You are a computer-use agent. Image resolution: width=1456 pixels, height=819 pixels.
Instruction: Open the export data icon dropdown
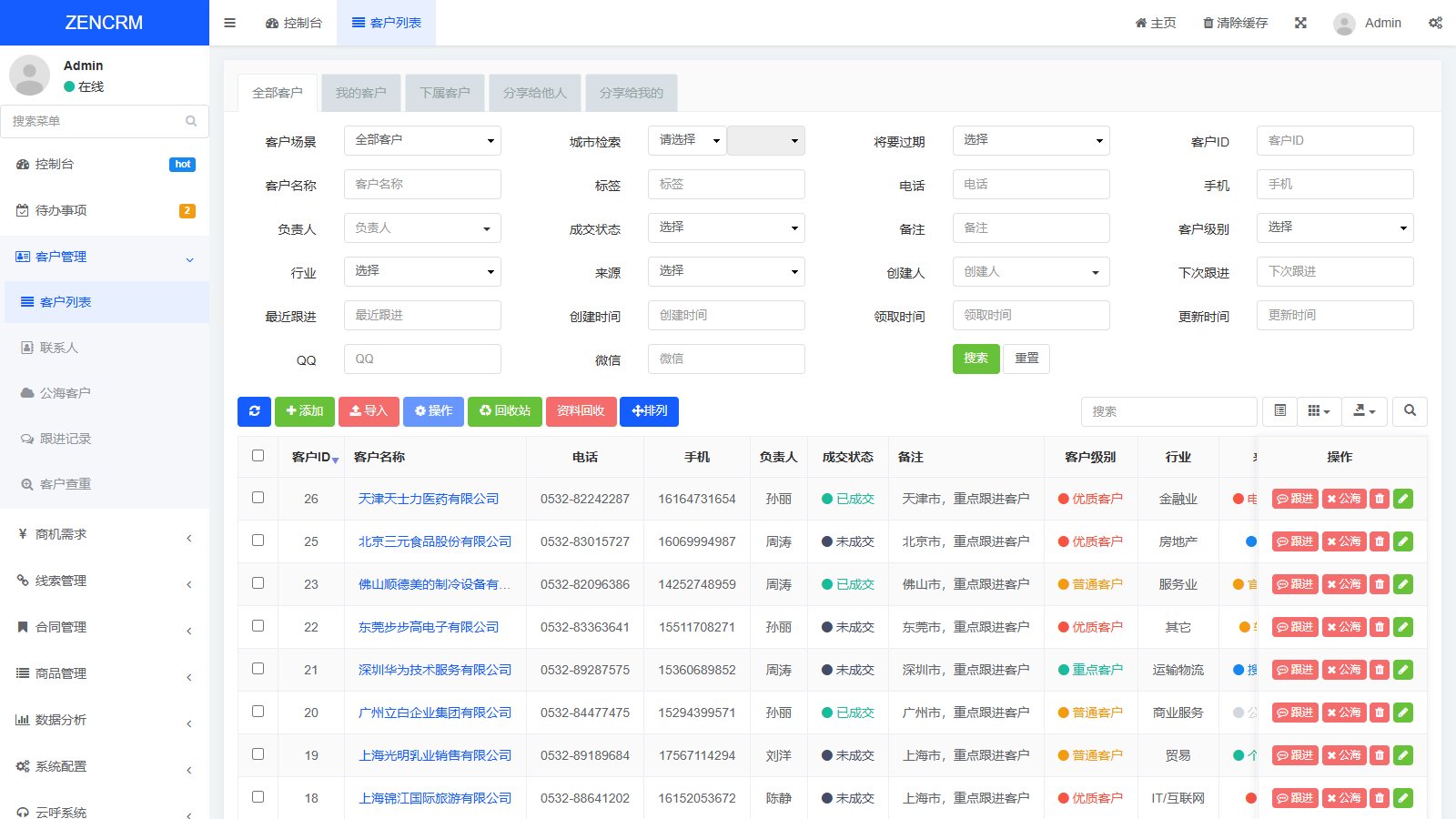pos(1364,411)
